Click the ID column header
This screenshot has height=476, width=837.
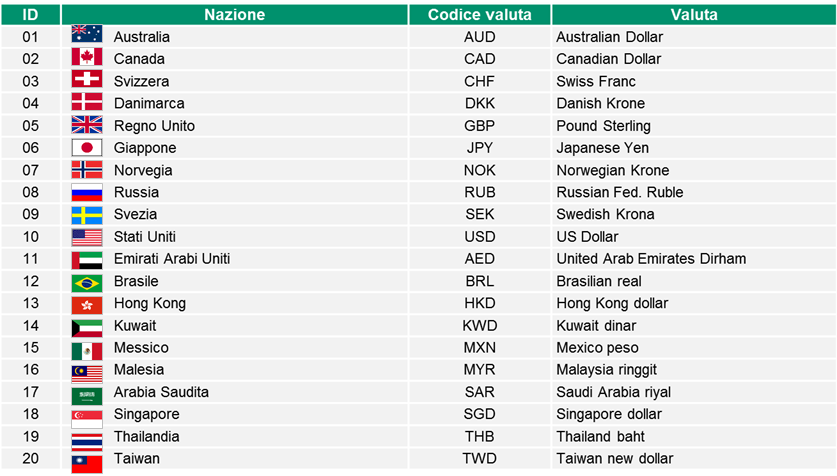pos(30,14)
